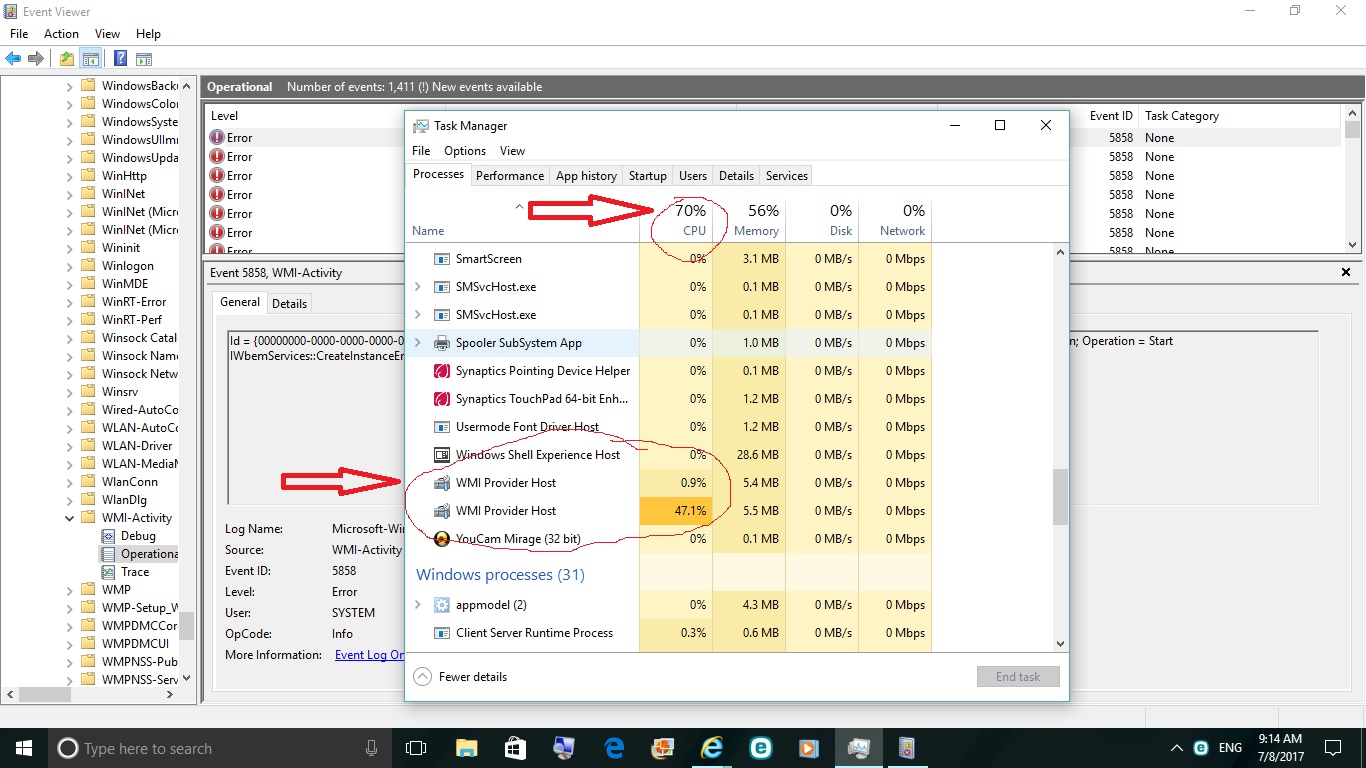This screenshot has height=768, width=1366.
Task: Toggle the show/hide console tree toolbar icon
Action: coord(91,58)
